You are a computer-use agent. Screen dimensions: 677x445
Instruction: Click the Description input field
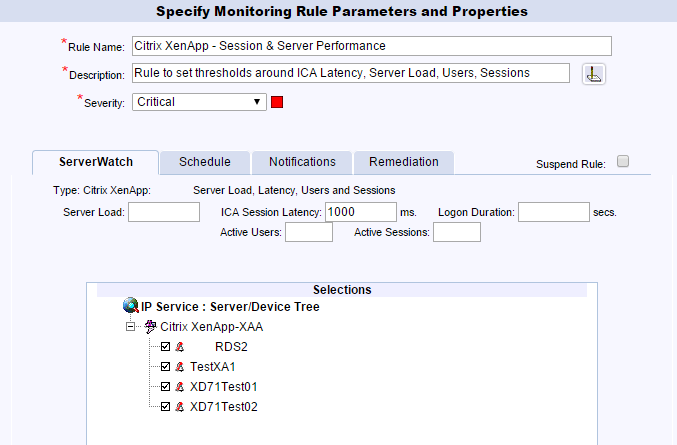click(351, 73)
